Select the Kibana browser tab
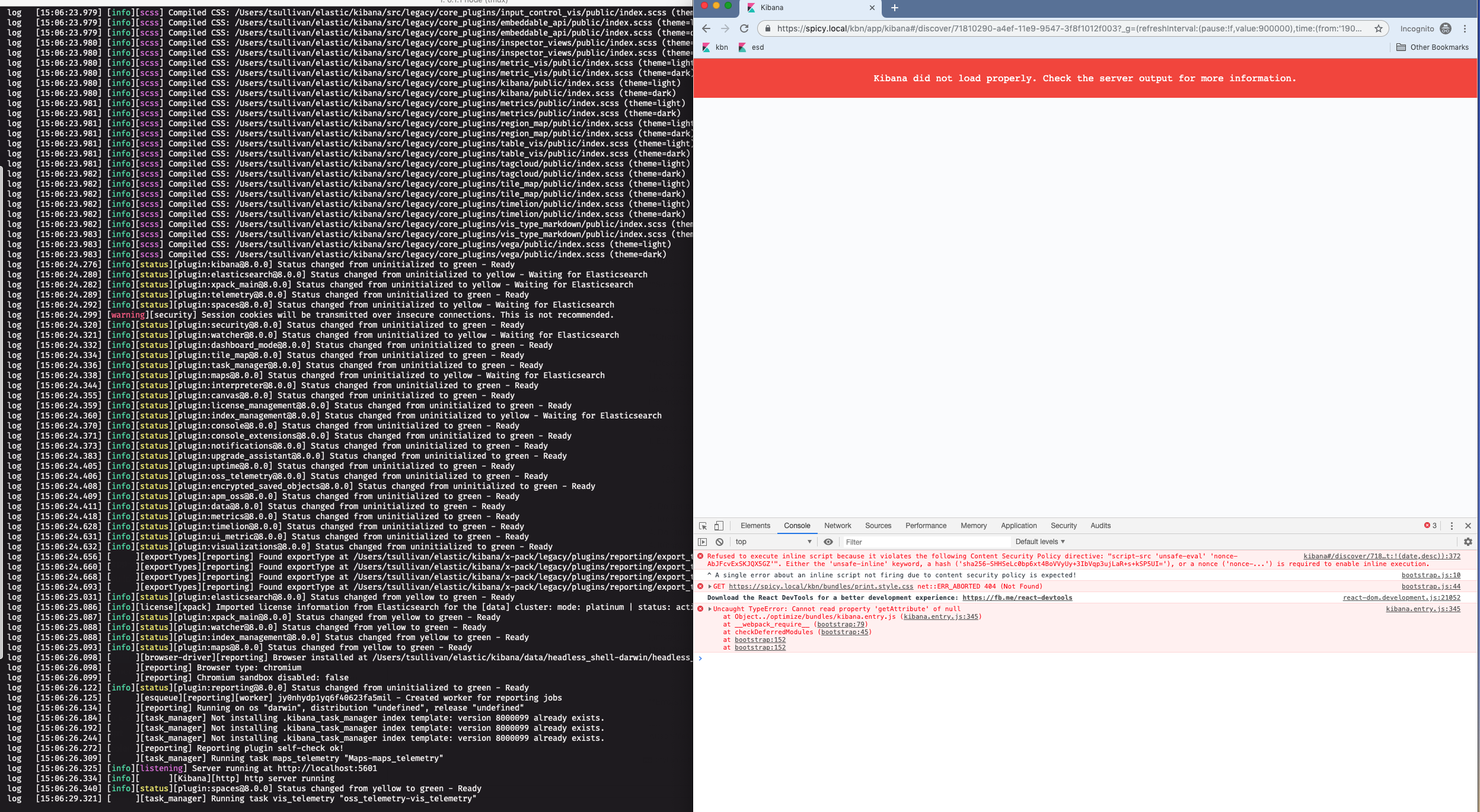Viewport: 1480px width, 812px height. point(810,8)
